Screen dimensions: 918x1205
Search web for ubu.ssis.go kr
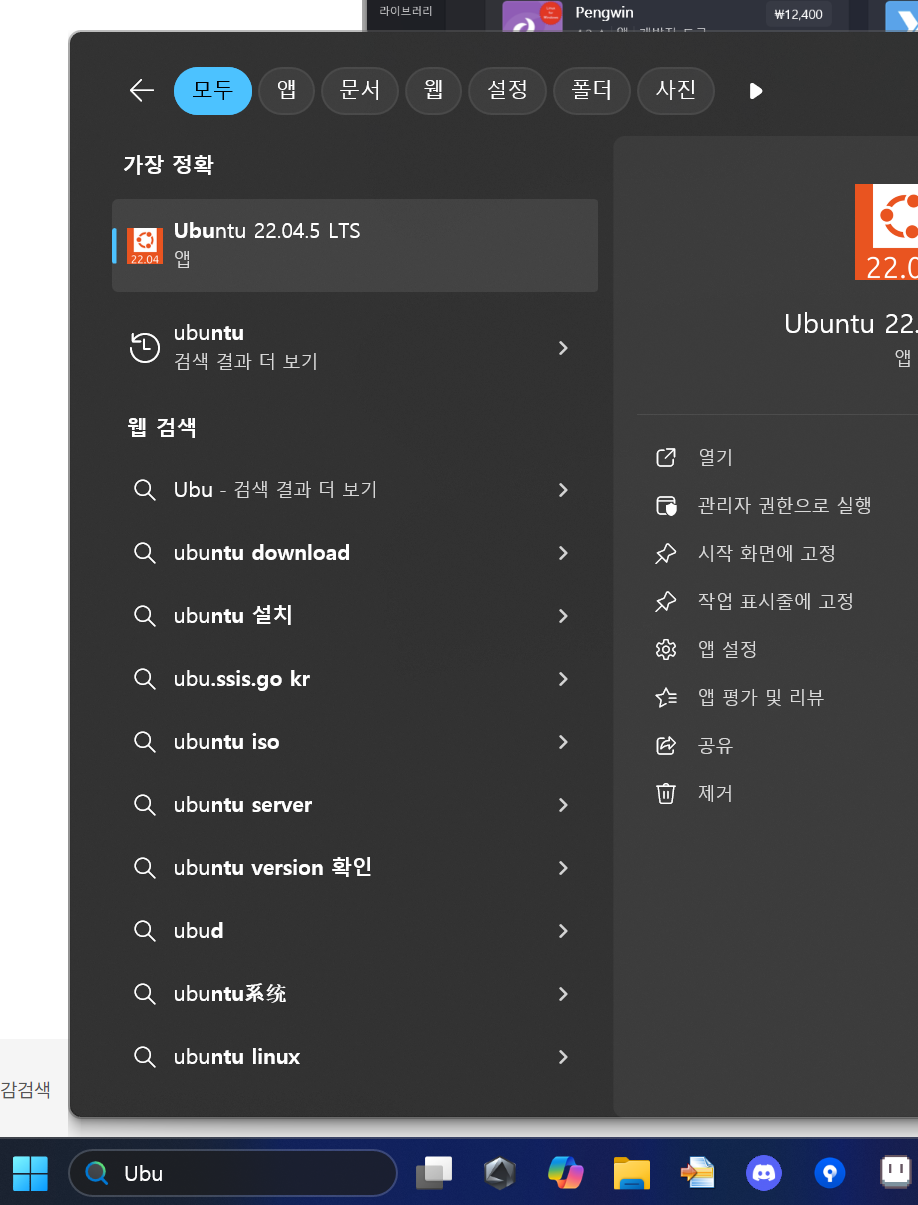click(355, 679)
